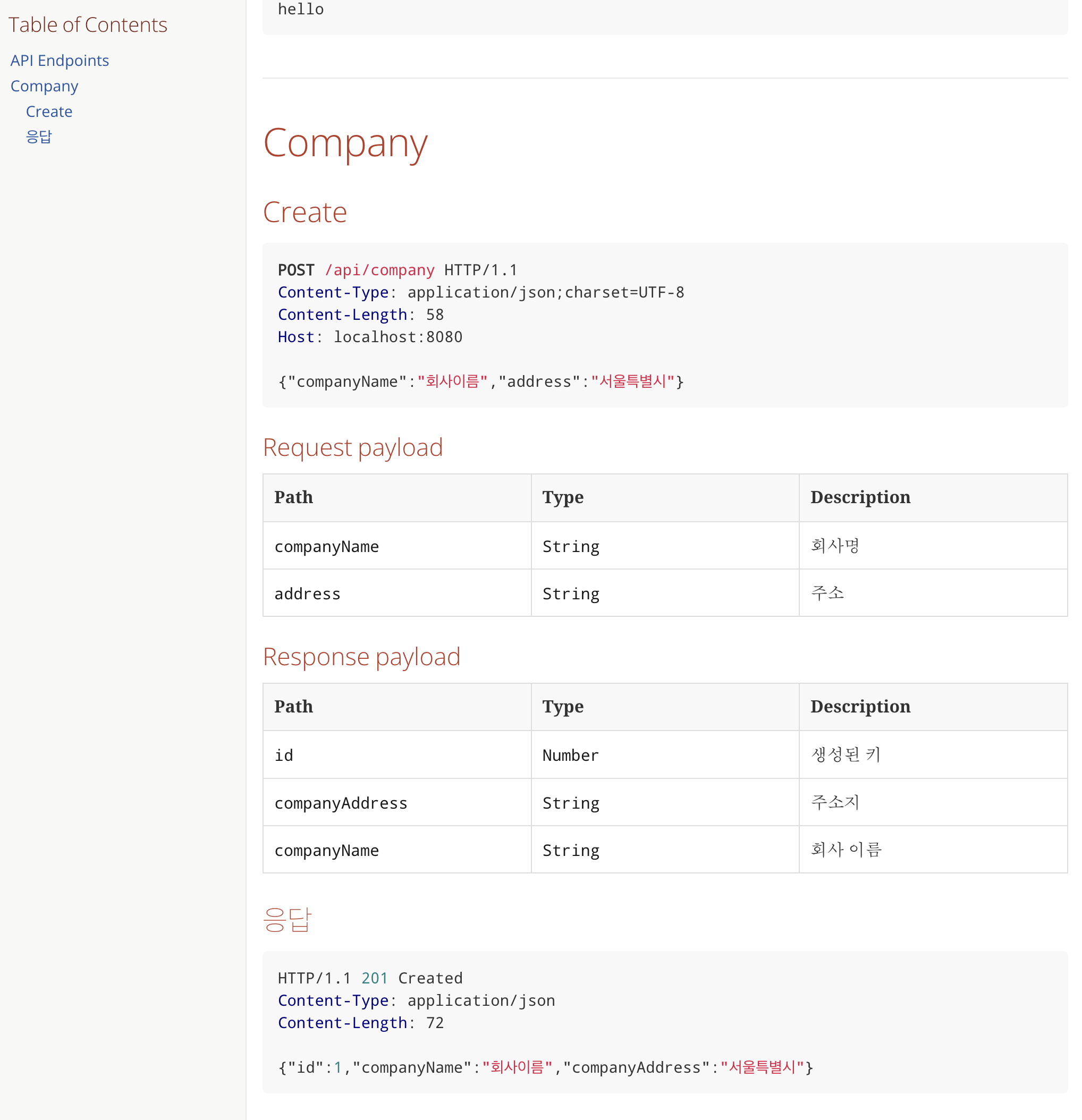Screen dimensions: 1082x1120
Task: Open the API Endpoints link in sidebar
Action: (60, 61)
